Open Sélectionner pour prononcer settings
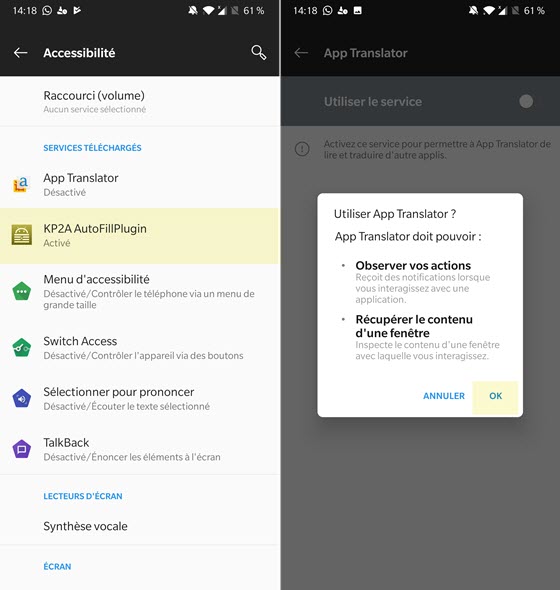The image size is (560, 590). [140, 398]
